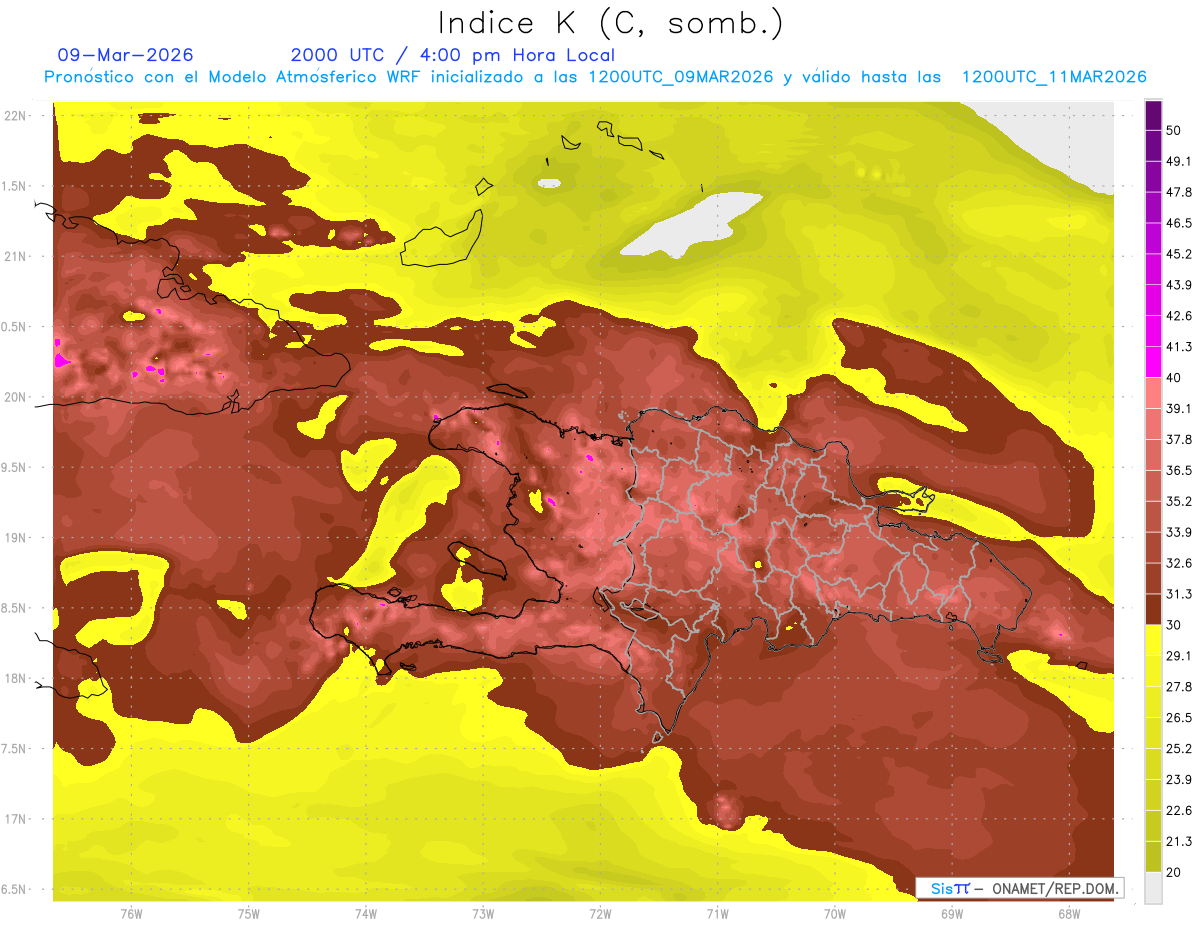Click the colorbar value '49.1'
This screenshot has height=927, width=1200.
coord(1179,161)
